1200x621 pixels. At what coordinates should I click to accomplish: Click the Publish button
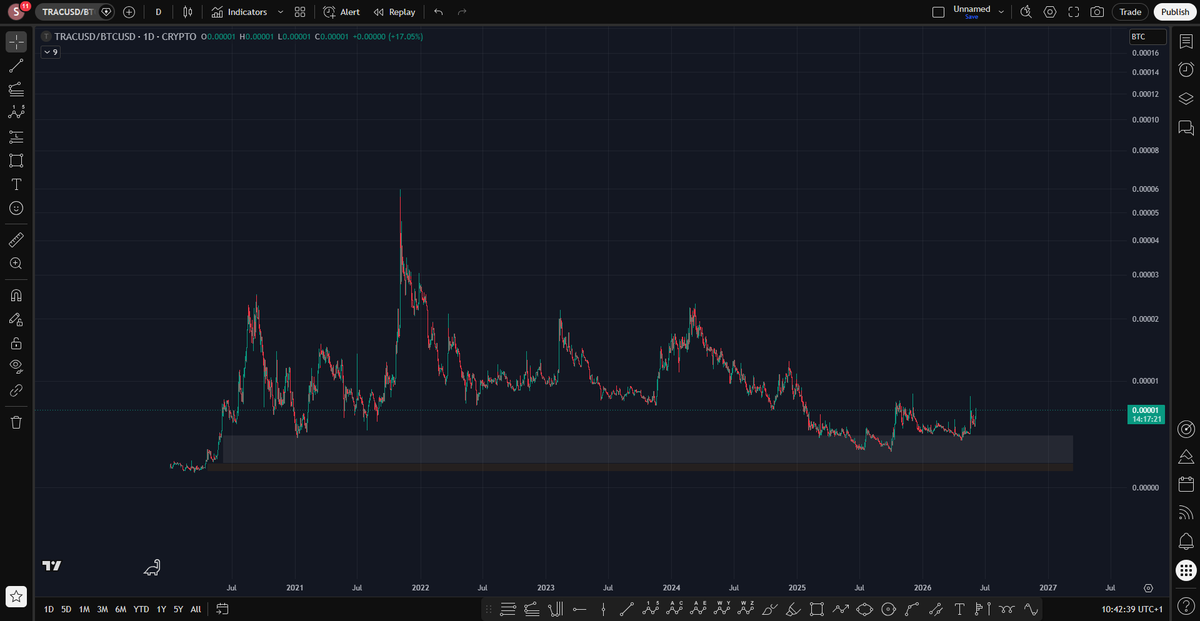tap(1174, 12)
